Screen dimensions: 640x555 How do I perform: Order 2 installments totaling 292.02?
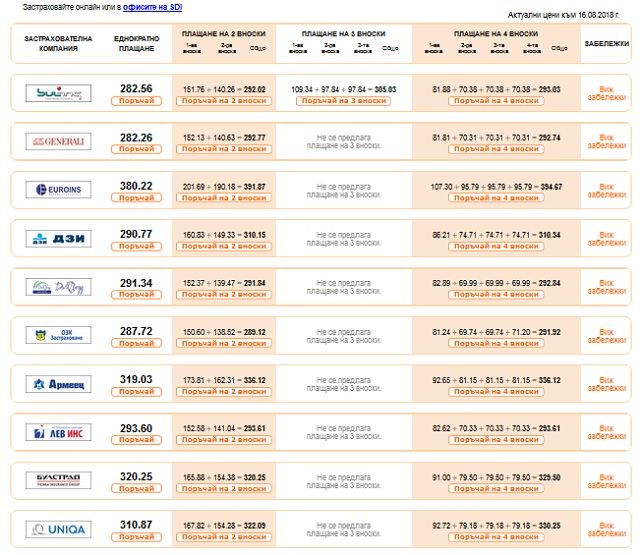tap(224, 101)
